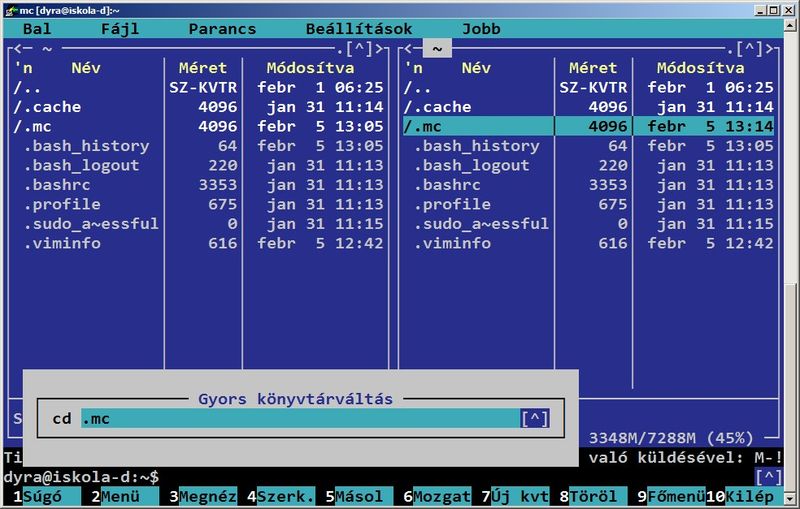Sort right panel by Név column

tap(476, 68)
